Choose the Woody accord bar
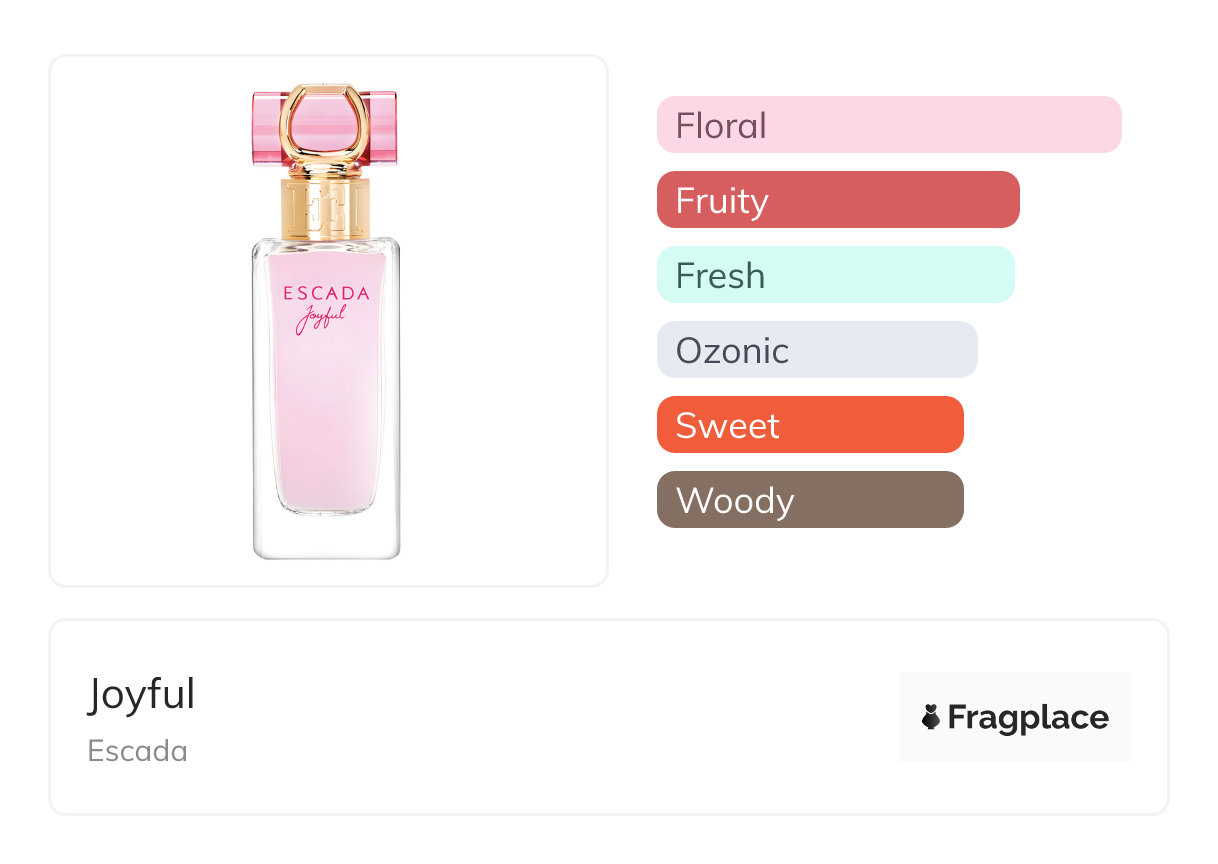The width and height of the screenshot is (1218, 864). 810,500
